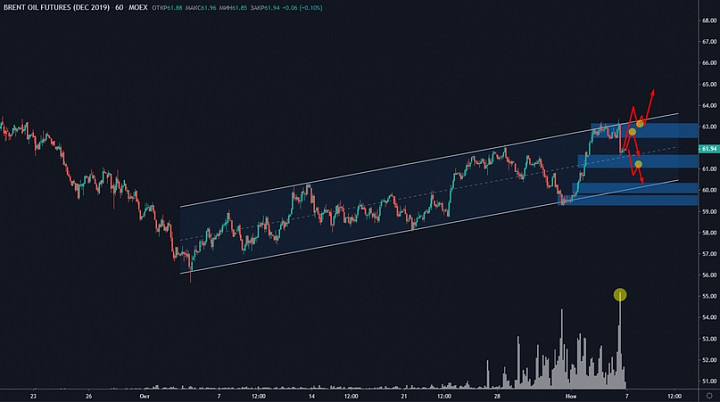
Task: Click the BRENT OIL FUTURES (DEC 2019) symbol title
Action: [x=56, y=8]
